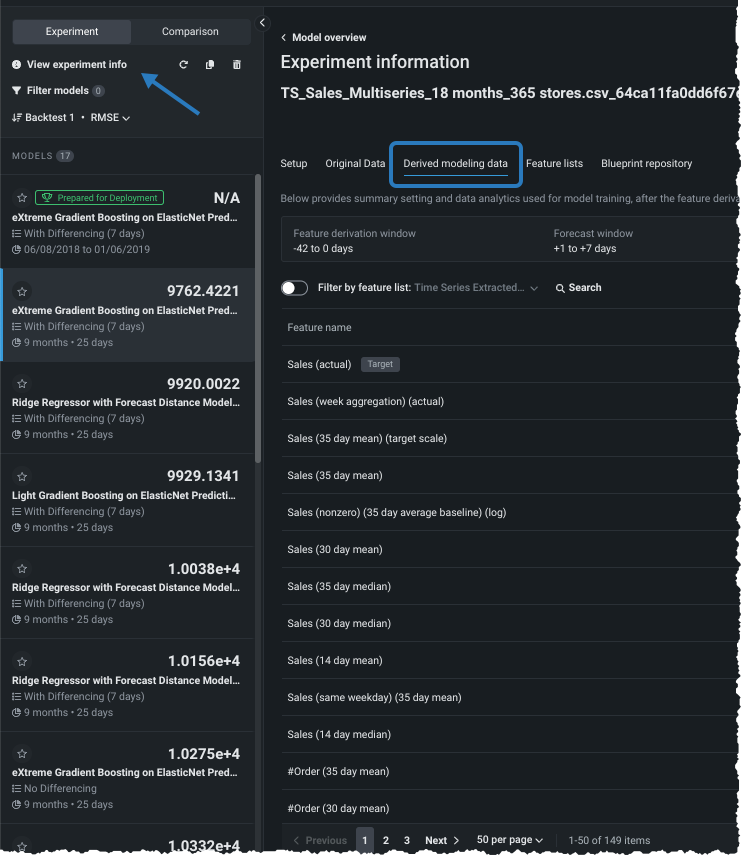Star the 9920.0022 Ridge Regressor model
The width and height of the screenshot is (741, 855).
(22, 383)
